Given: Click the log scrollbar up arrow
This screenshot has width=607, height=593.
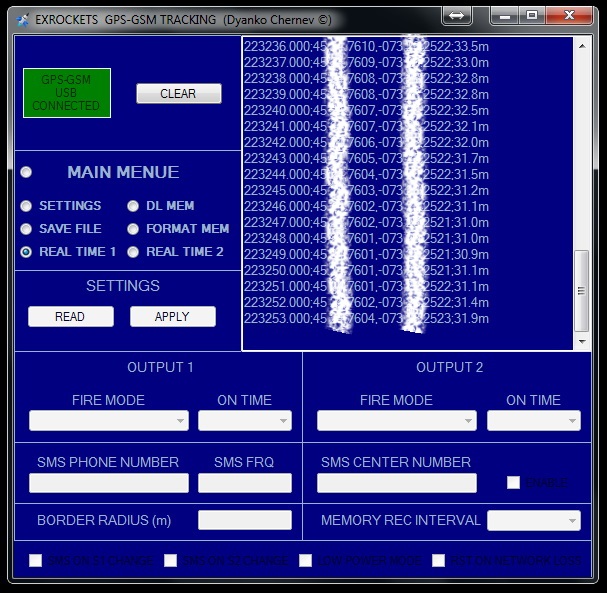Looking at the screenshot, I should click(582, 46).
